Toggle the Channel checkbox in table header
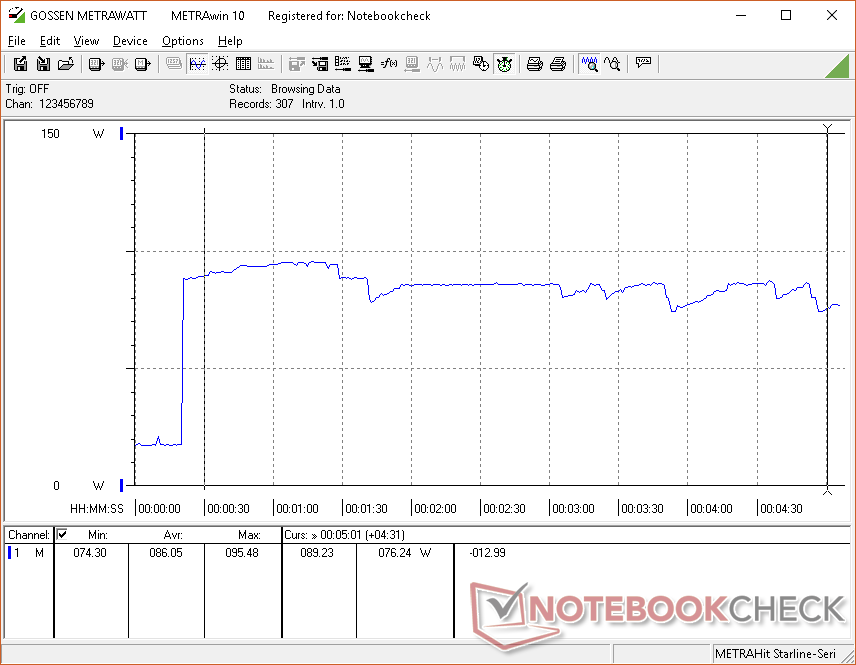This screenshot has height=665, width=856. tap(62, 534)
